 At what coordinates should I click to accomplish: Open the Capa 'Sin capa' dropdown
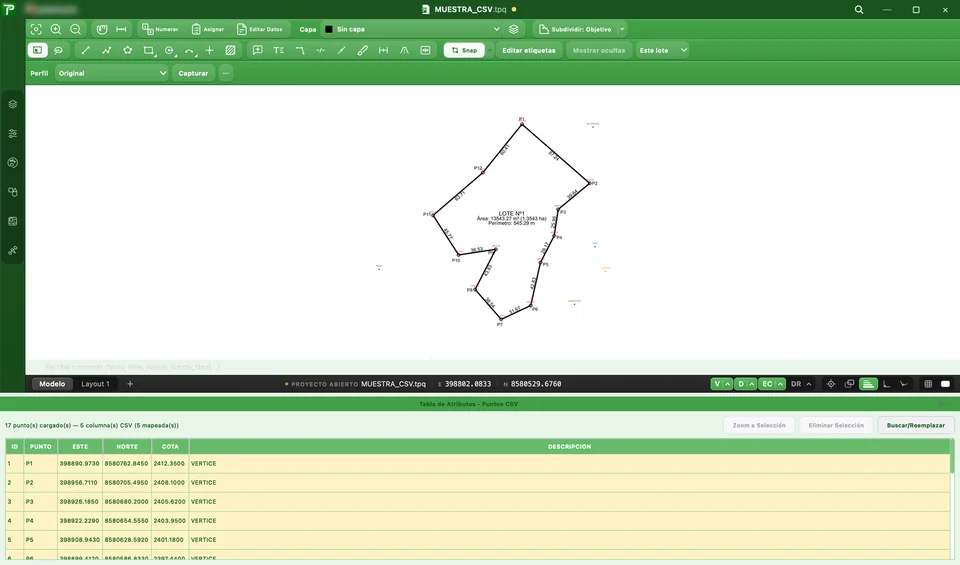tap(412, 29)
